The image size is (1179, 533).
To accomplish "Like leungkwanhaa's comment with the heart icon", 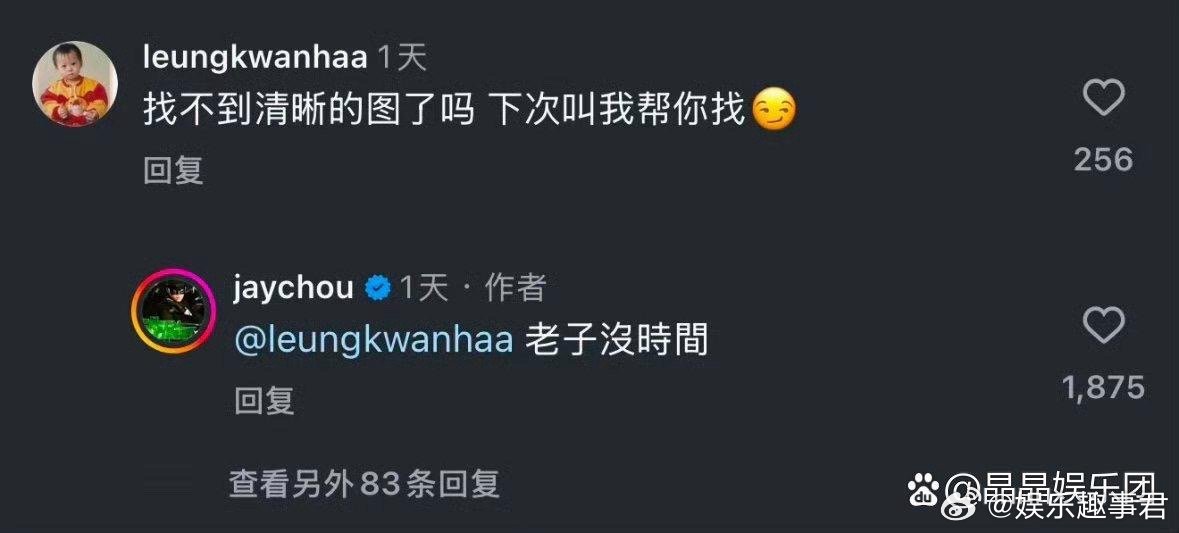I will (x=1103, y=98).
